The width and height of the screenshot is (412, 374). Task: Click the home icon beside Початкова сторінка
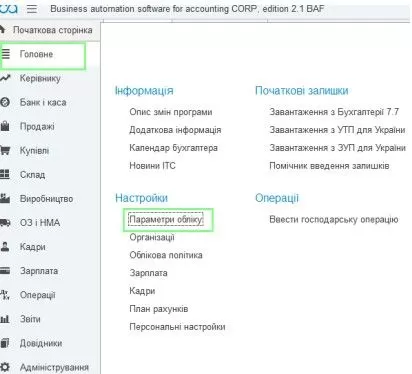click(x=2, y=30)
